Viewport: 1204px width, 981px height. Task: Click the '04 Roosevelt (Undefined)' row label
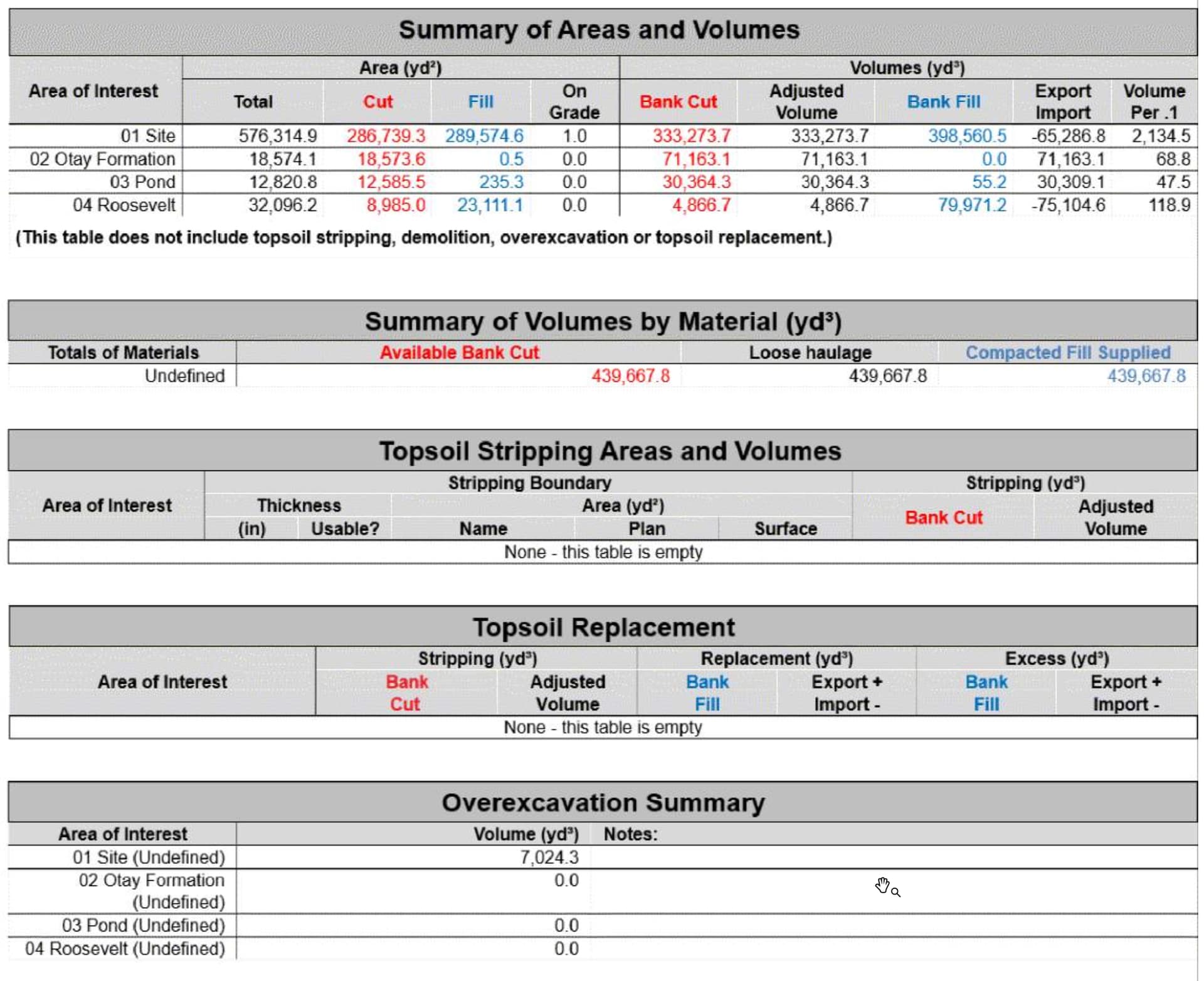point(125,949)
